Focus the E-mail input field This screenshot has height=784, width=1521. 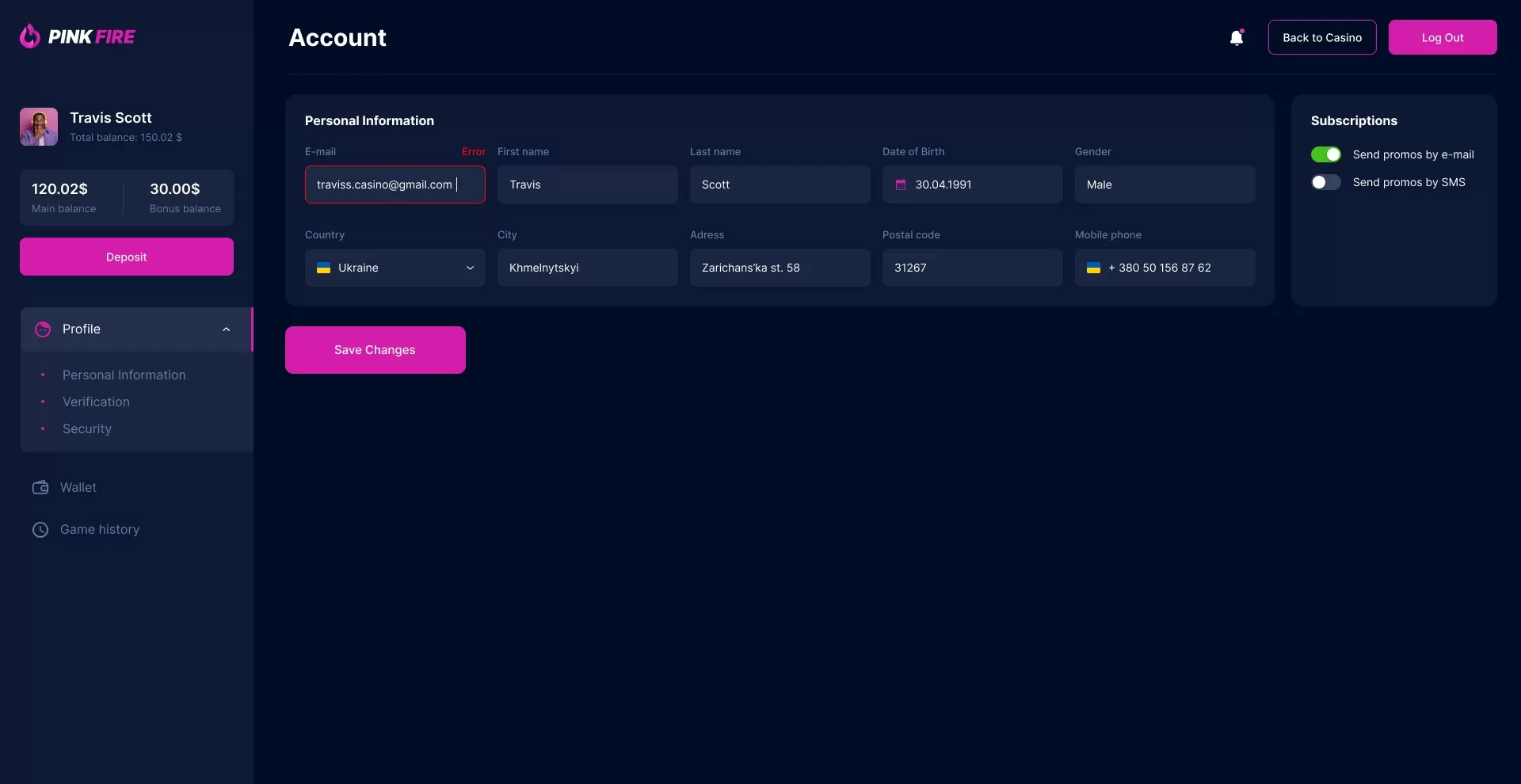[395, 185]
